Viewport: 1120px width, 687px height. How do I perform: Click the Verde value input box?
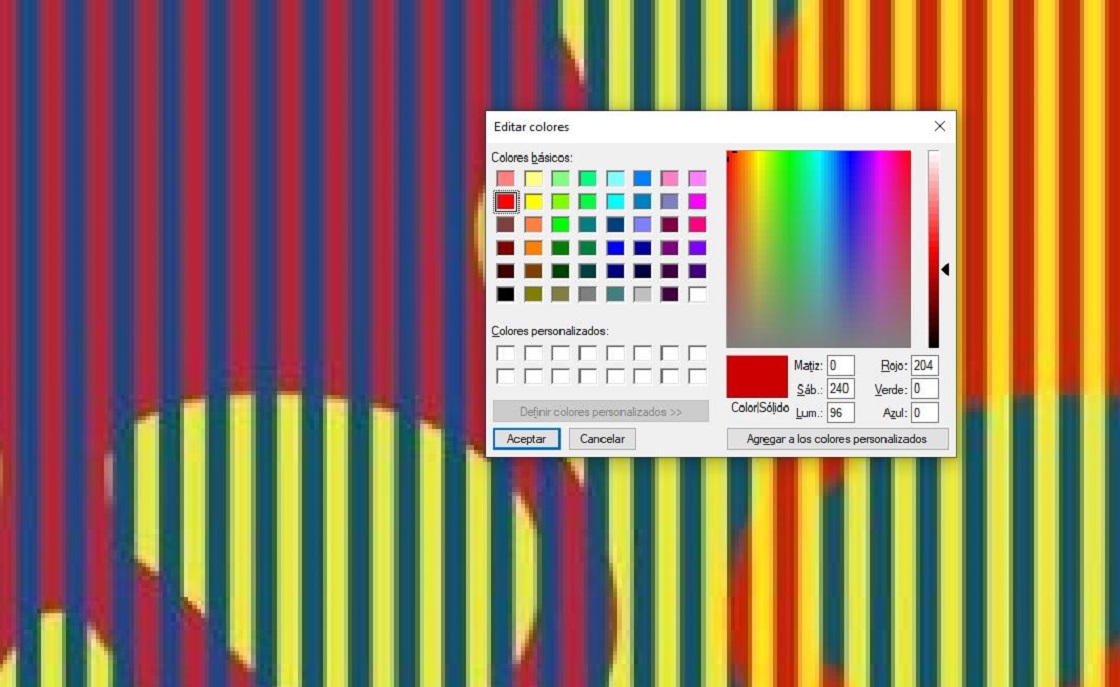(924, 389)
